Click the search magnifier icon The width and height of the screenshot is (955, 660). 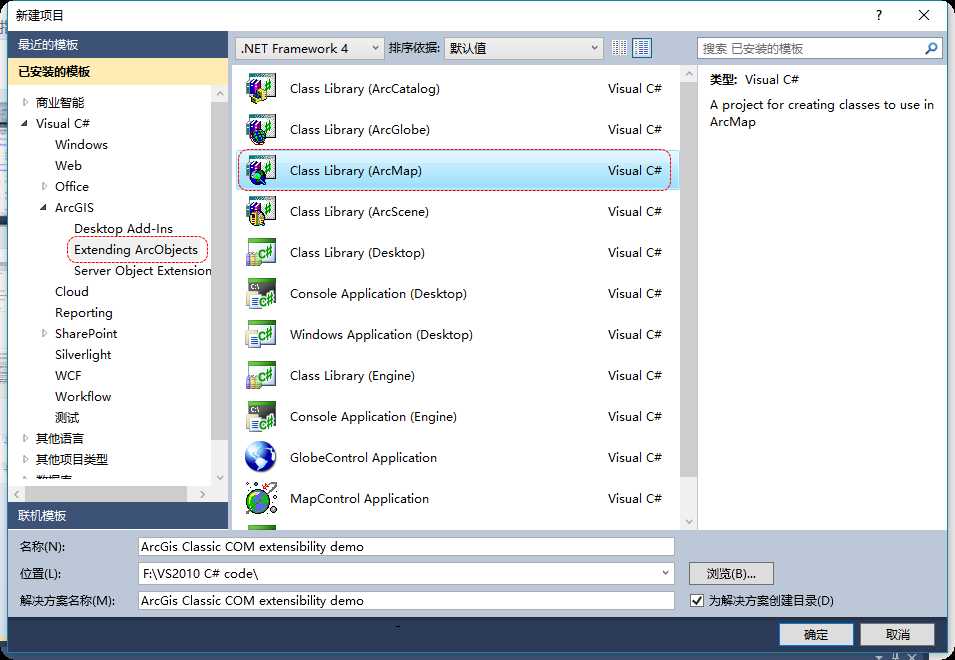(931, 48)
